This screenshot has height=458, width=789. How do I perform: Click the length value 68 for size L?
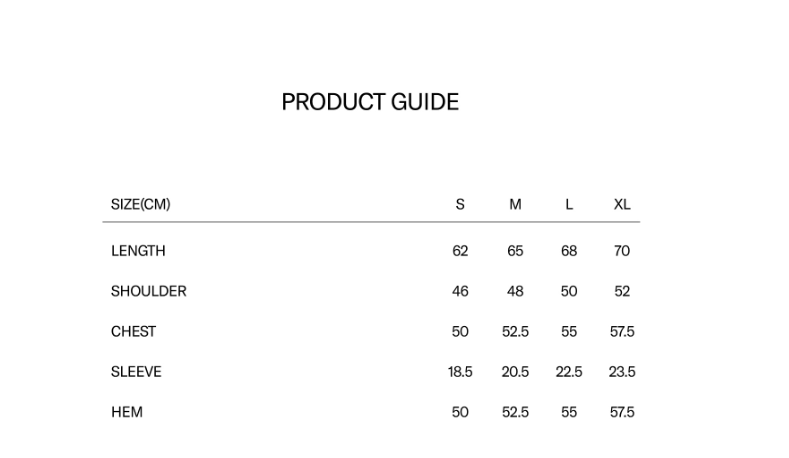569,251
